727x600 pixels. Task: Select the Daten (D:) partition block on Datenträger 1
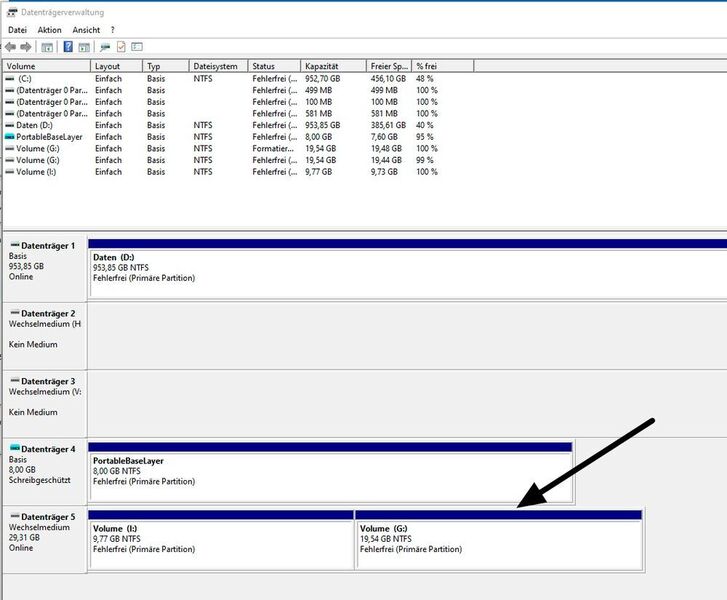[x=408, y=268]
